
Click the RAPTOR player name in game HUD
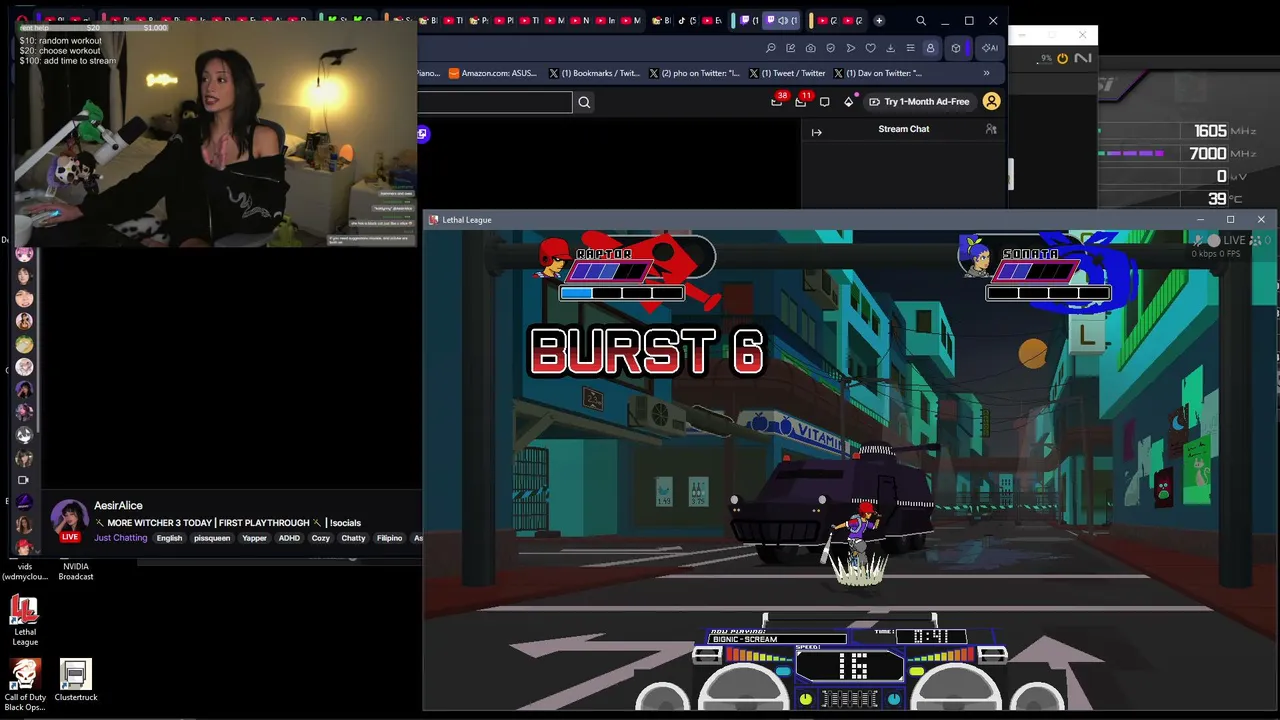pyautogui.click(x=604, y=254)
